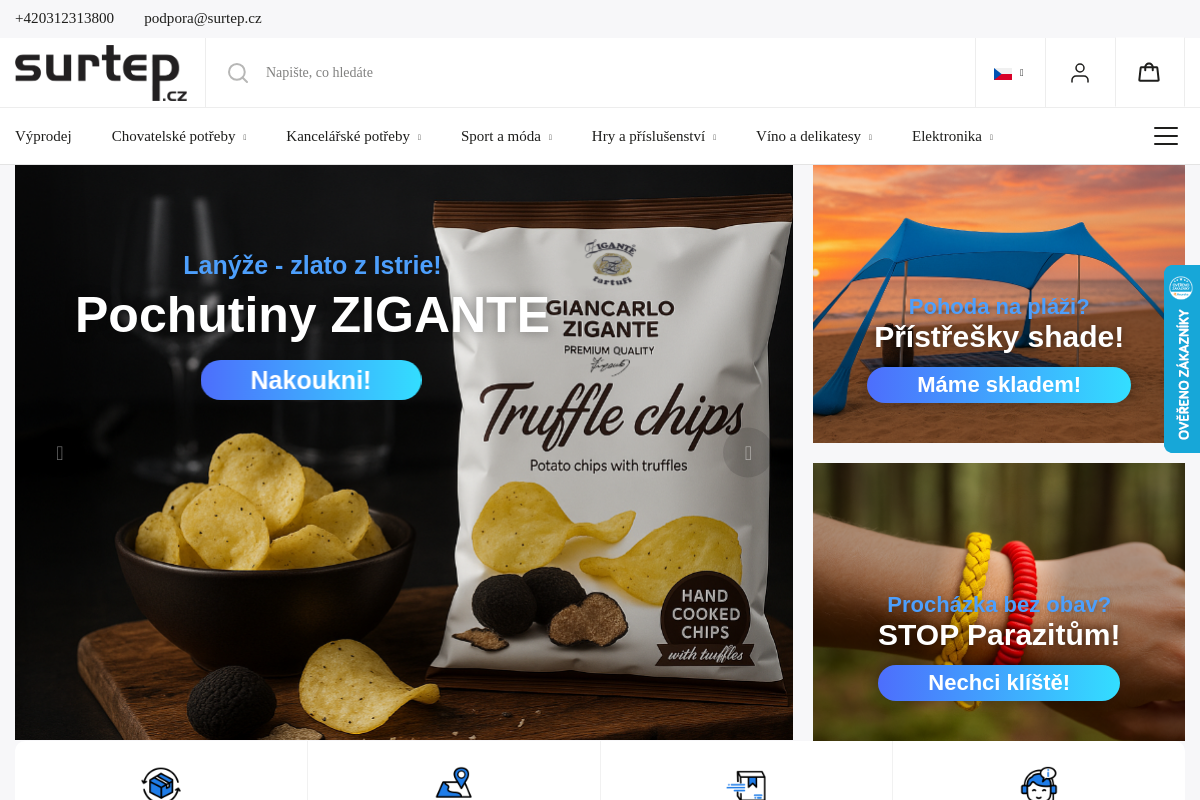Open the hamburger menu icon
The width and height of the screenshot is (1200, 800).
[1166, 136]
